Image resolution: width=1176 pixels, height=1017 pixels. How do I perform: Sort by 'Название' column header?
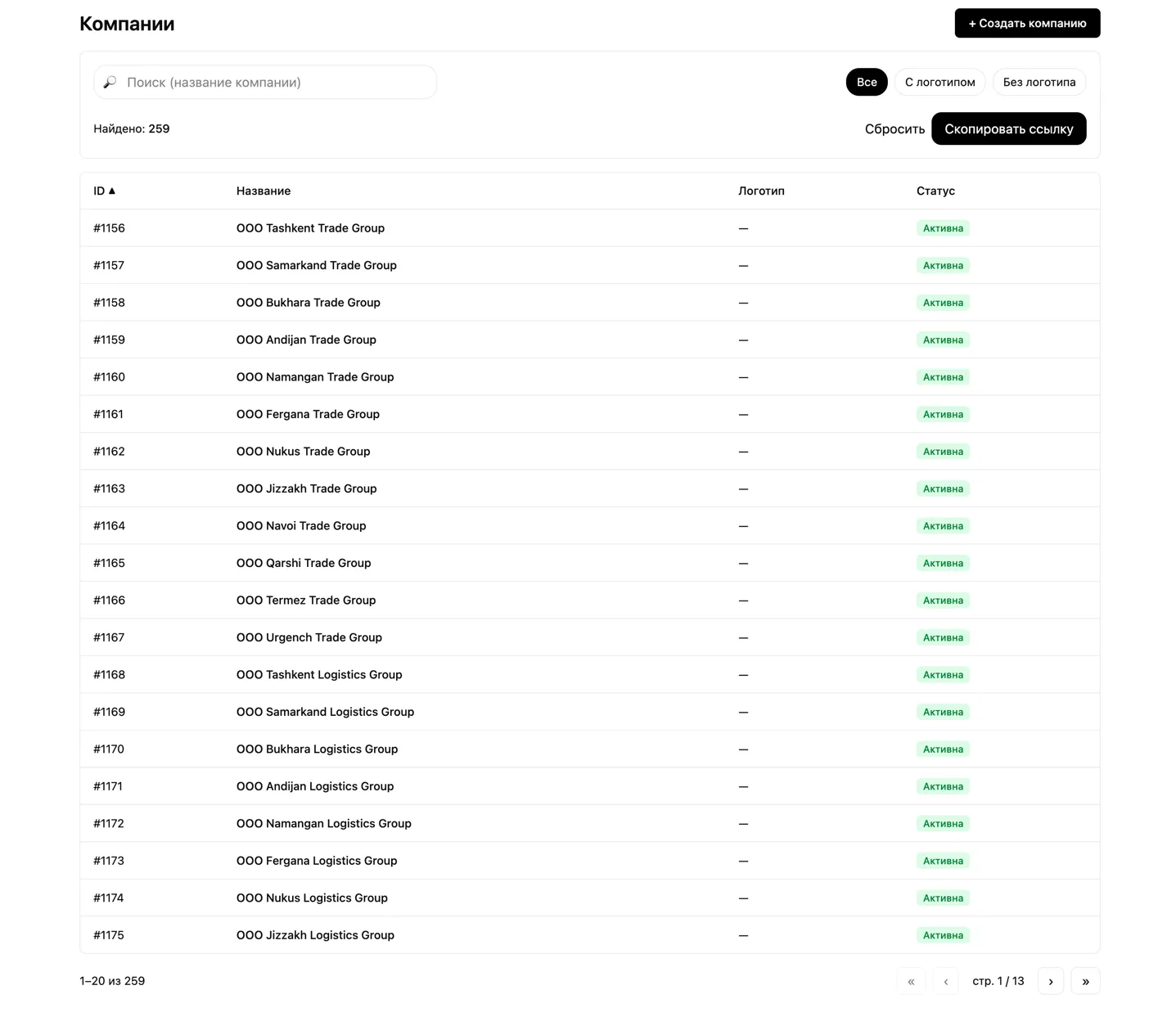click(264, 191)
